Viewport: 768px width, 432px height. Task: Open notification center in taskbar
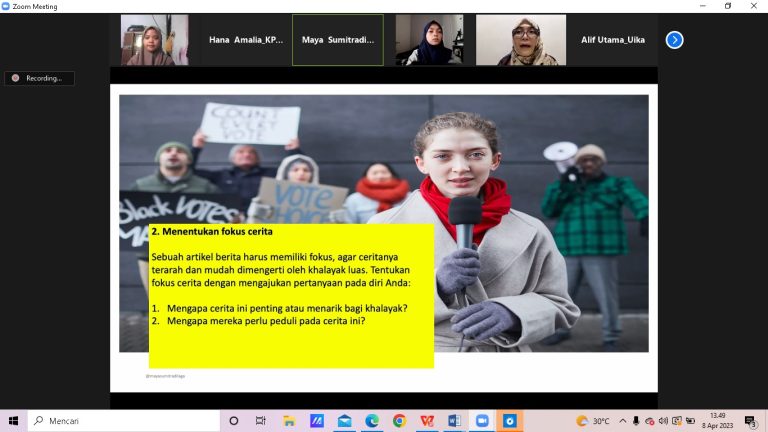click(751, 421)
